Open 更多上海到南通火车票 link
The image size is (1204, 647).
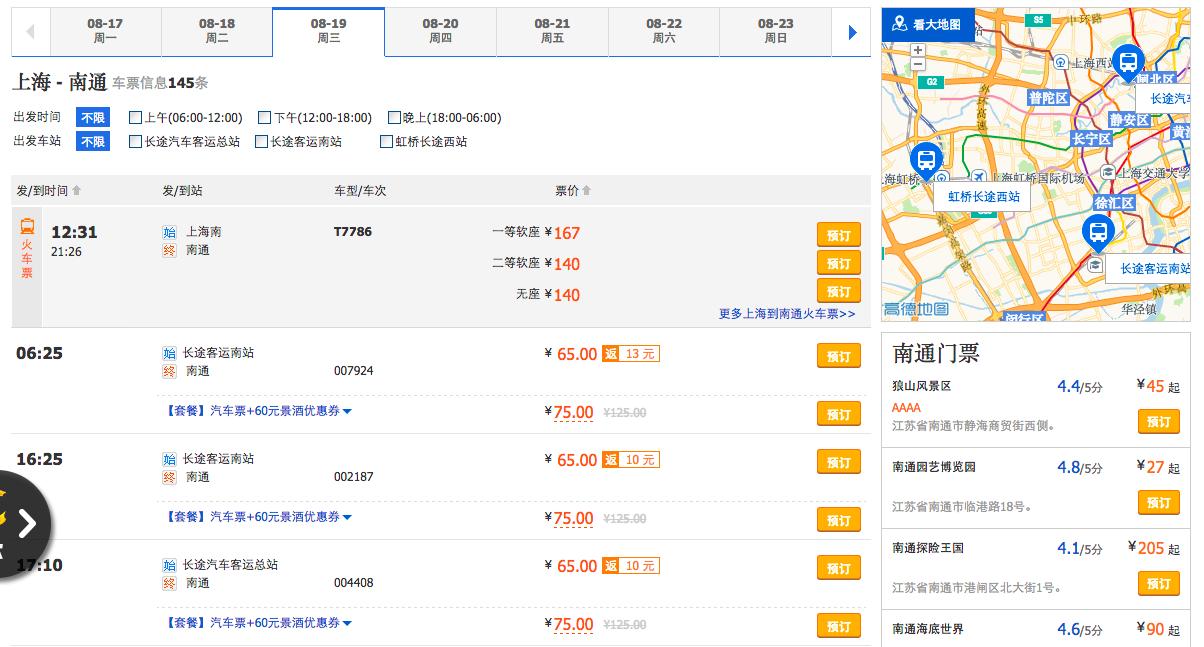pos(786,313)
